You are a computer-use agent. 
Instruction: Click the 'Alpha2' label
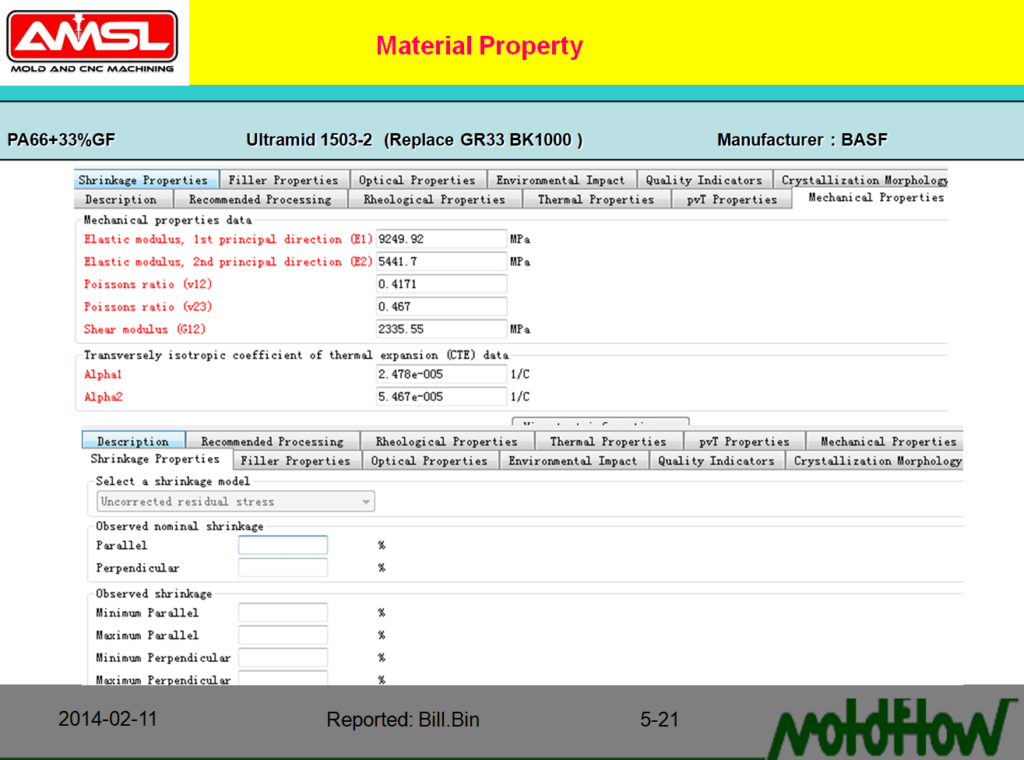(103, 396)
